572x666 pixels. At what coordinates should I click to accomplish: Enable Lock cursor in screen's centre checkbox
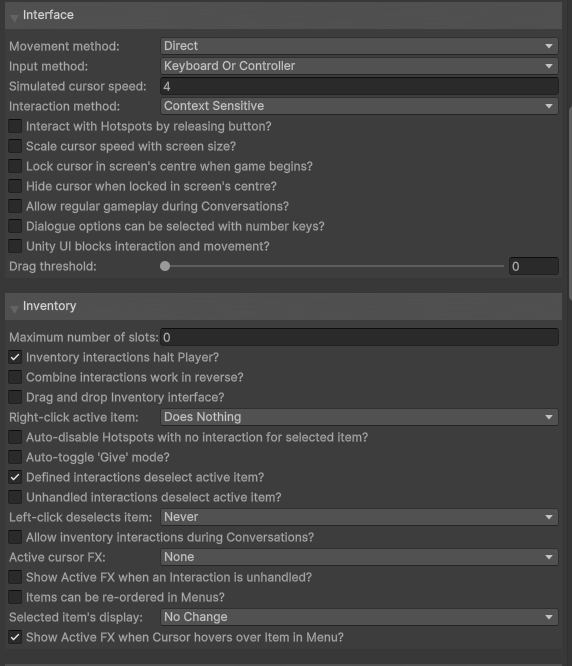tap(15, 166)
